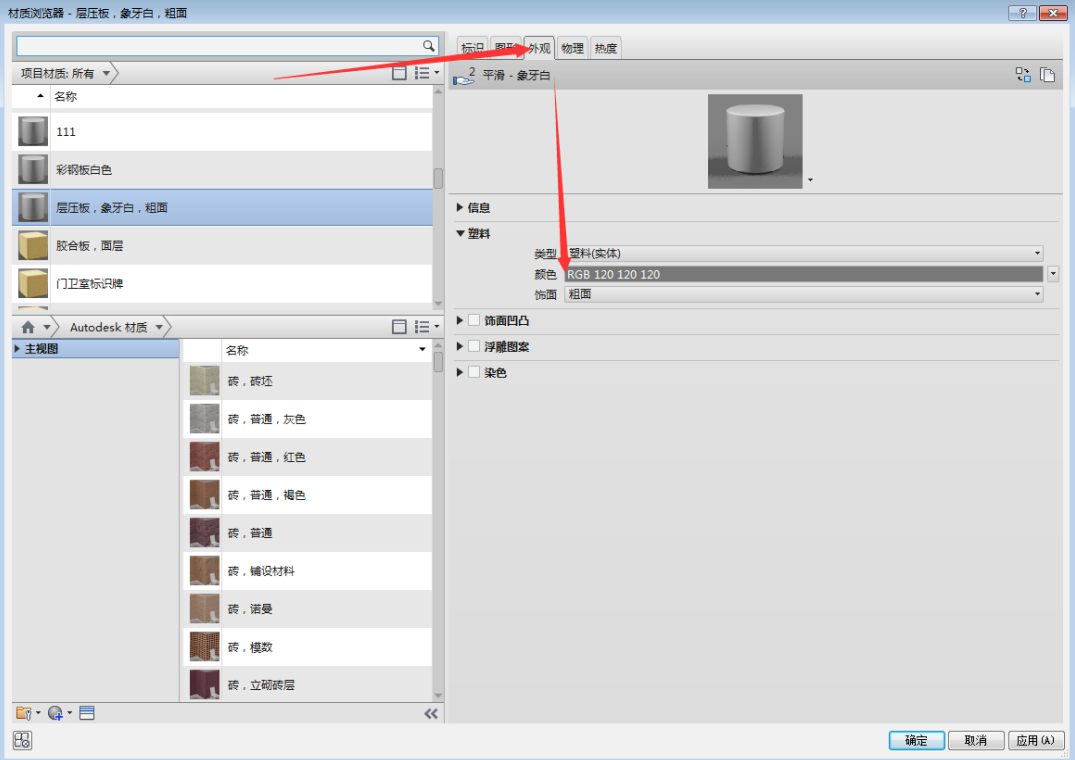
Task: Click the 确定 button
Action: 917,740
